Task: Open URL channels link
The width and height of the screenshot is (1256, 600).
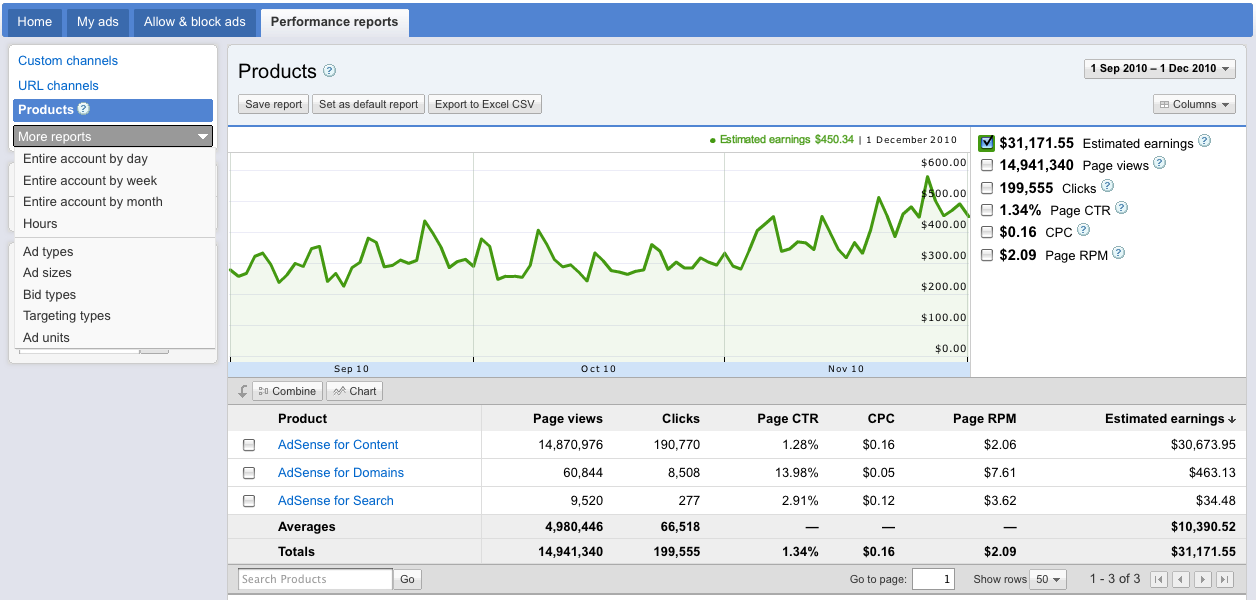Action: 58,86
